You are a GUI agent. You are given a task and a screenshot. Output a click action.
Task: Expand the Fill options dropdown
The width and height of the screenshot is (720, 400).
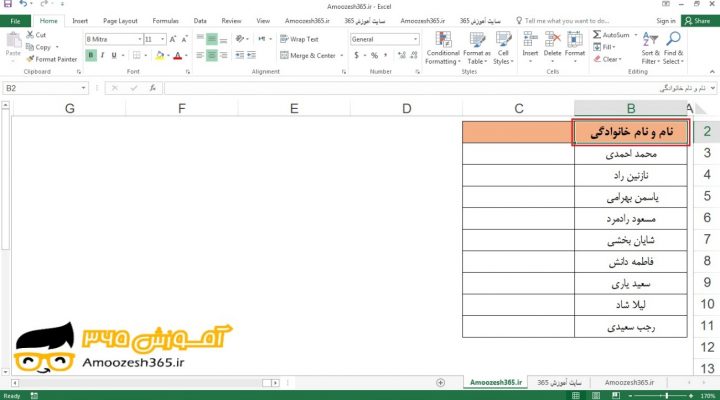pyautogui.click(x=613, y=47)
